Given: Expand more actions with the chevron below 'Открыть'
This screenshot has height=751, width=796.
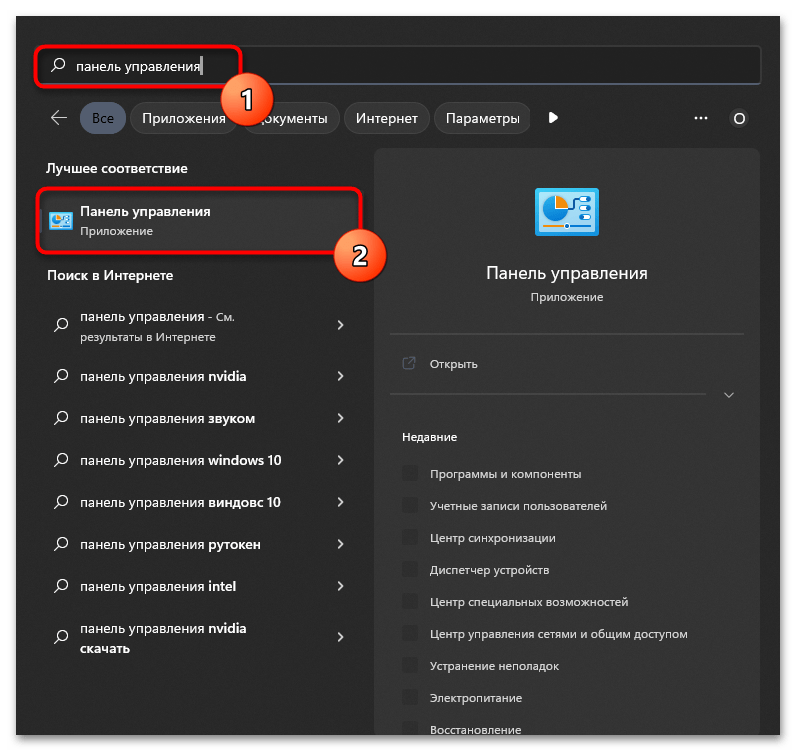Looking at the screenshot, I should (728, 395).
